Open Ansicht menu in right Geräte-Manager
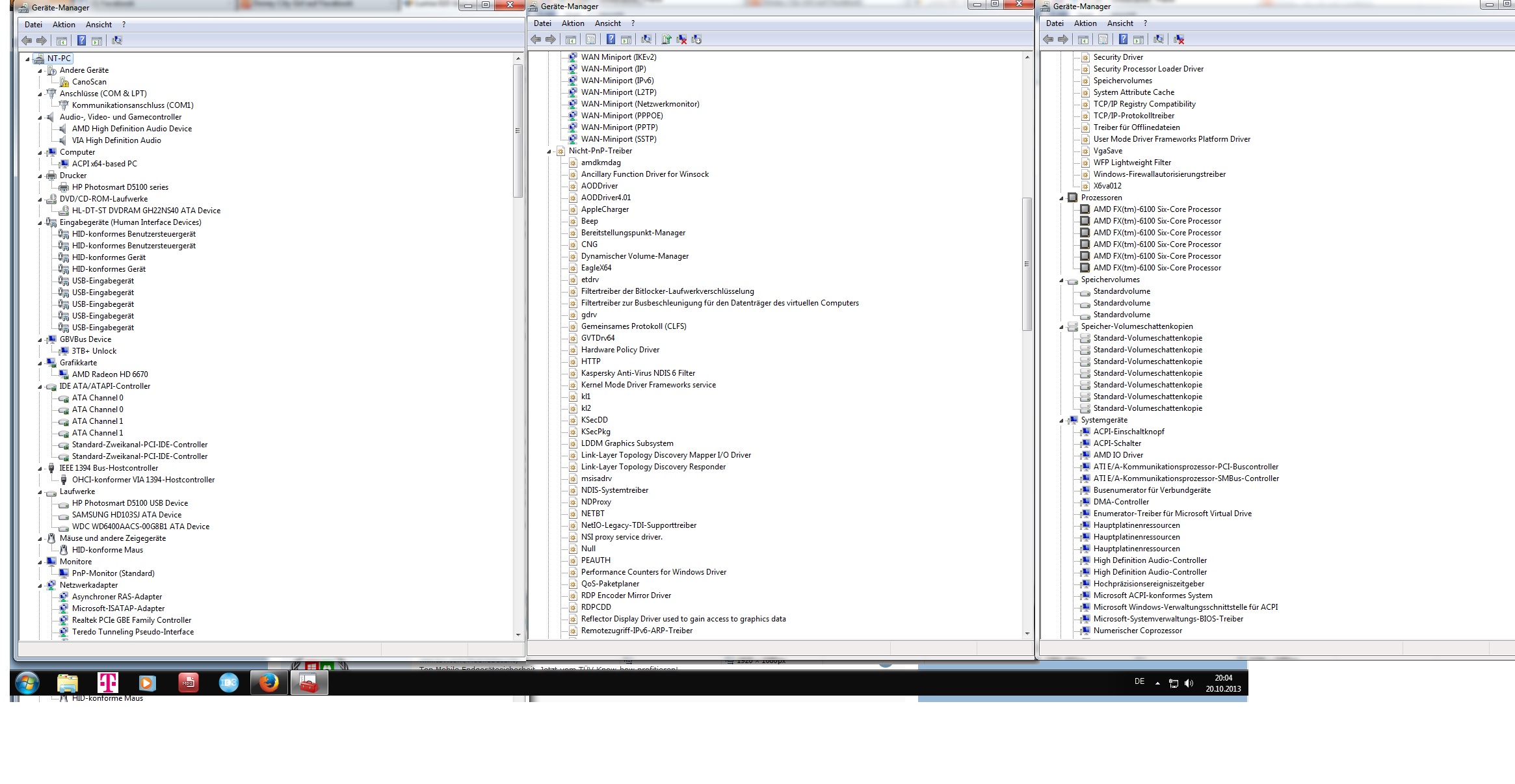Screen dimensions: 1515x784 tap(1120, 23)
